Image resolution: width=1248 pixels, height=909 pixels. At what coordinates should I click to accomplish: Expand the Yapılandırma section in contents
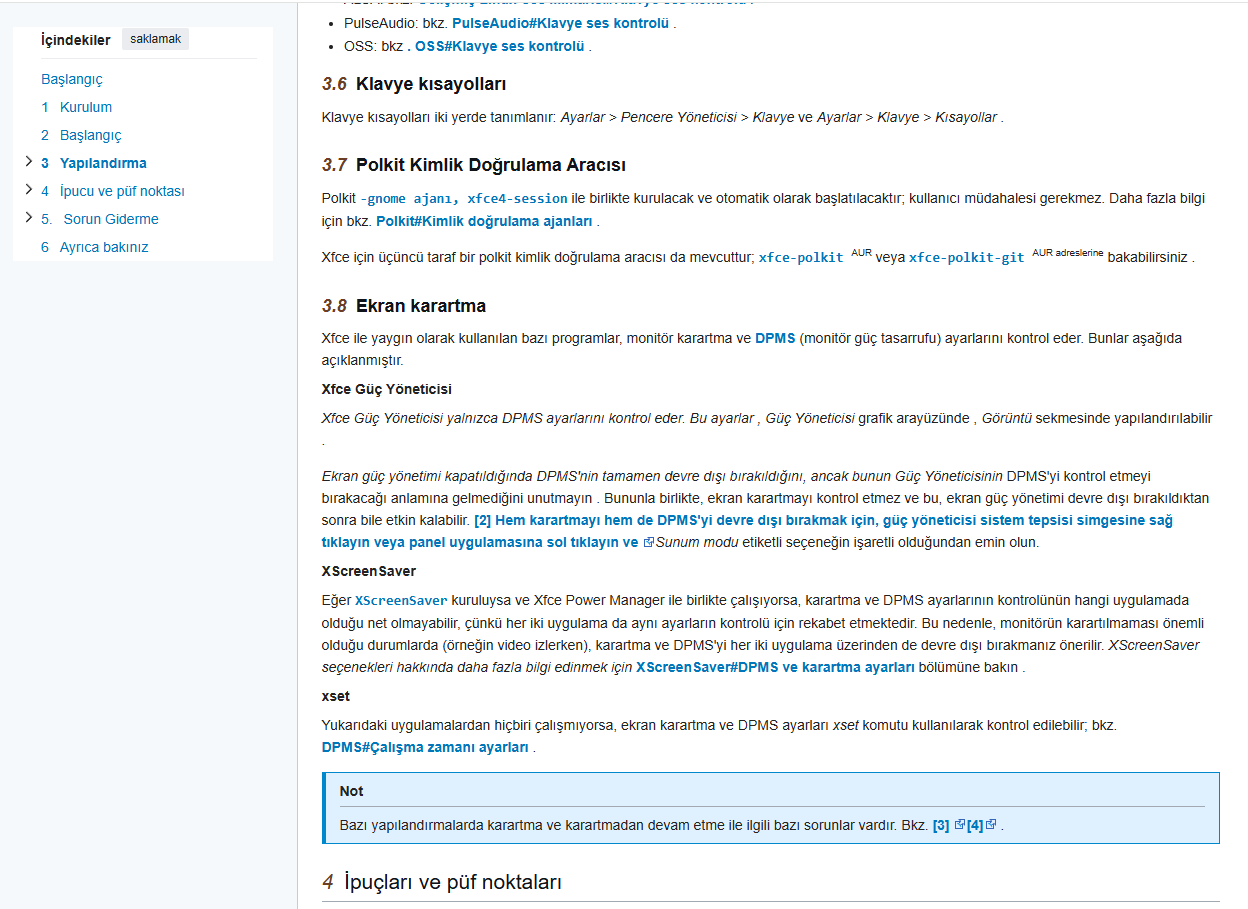[x=27, y=162]
